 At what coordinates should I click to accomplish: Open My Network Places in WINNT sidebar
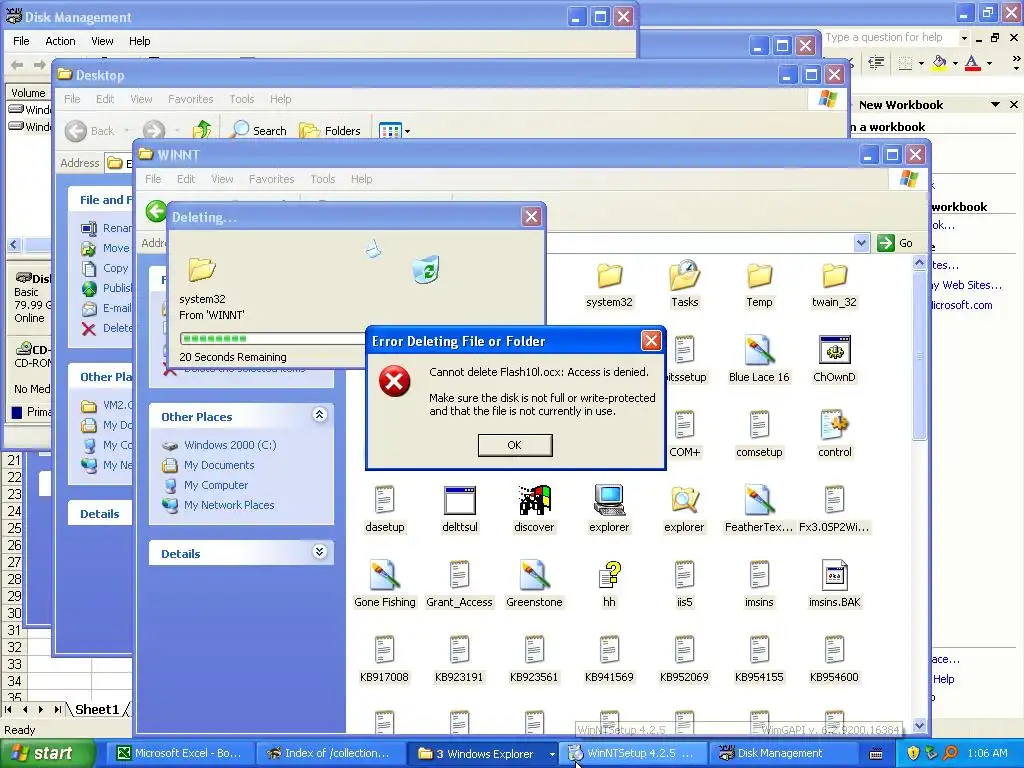[x=229, y=505]
